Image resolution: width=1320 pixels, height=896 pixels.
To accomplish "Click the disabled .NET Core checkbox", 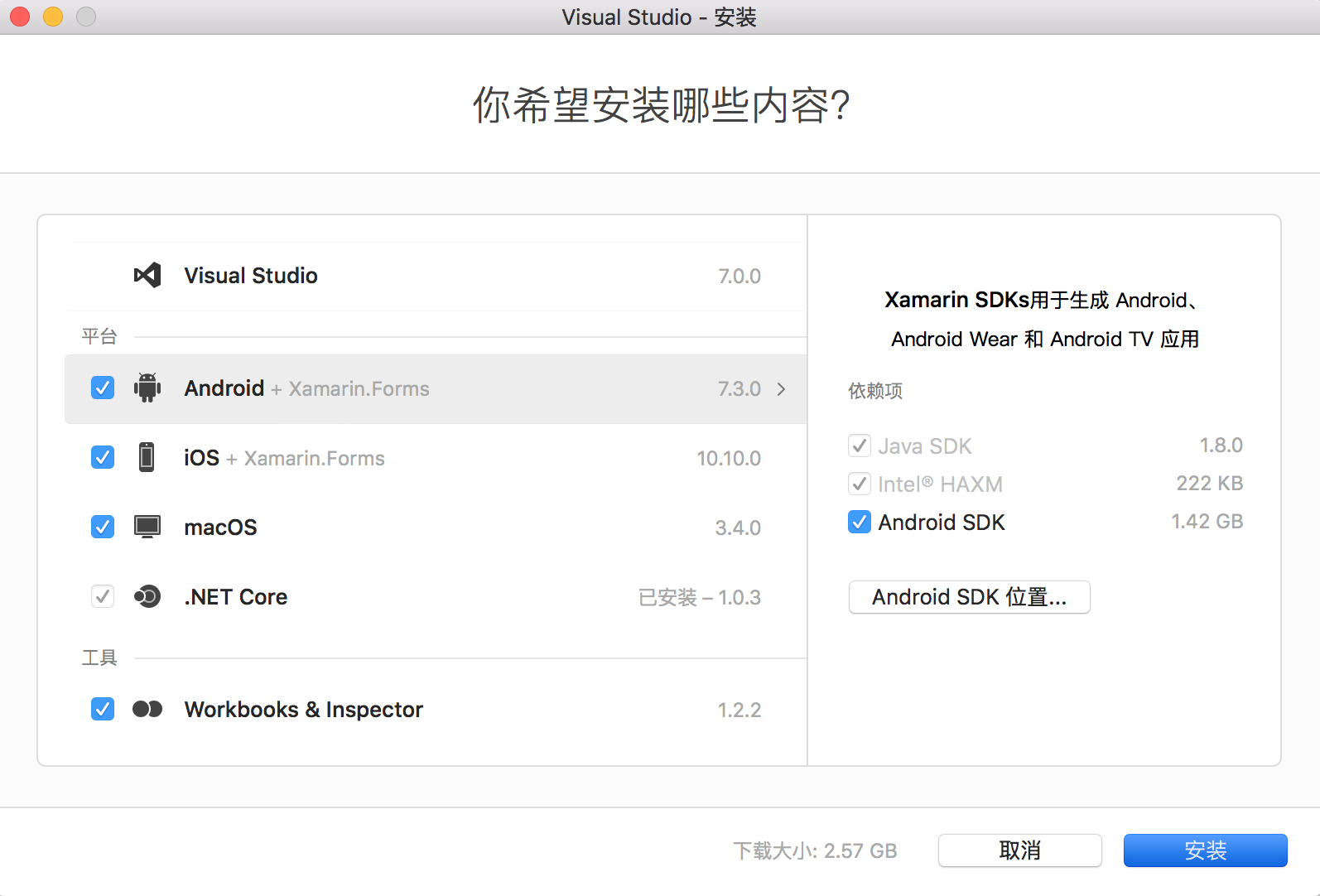I will (103, 596).
